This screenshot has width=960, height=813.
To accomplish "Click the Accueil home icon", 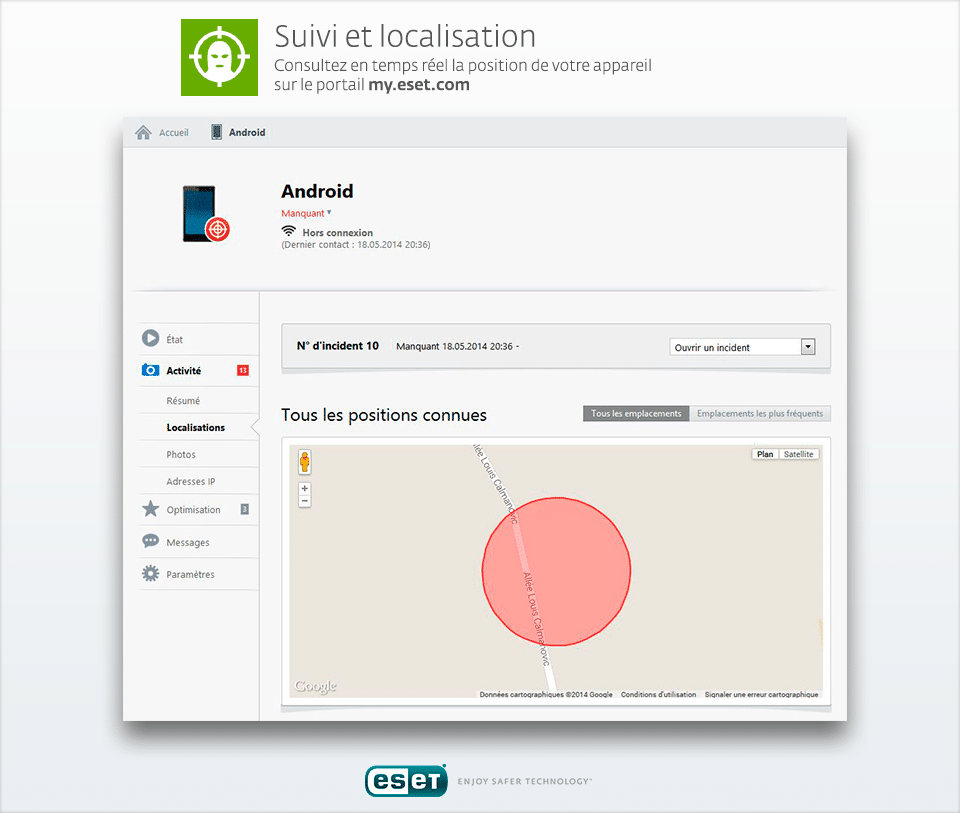I will (143, 133).
